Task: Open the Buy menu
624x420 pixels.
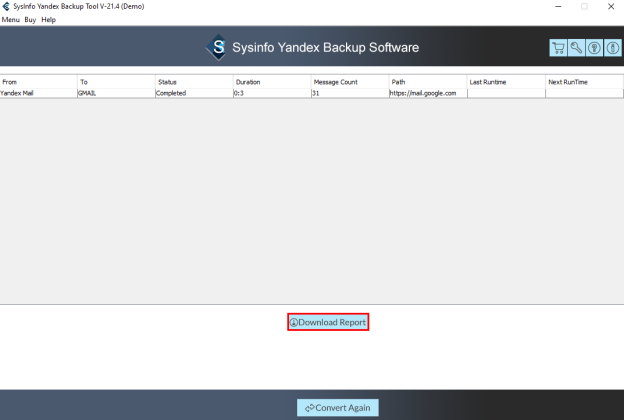Action: coord(30,20)
